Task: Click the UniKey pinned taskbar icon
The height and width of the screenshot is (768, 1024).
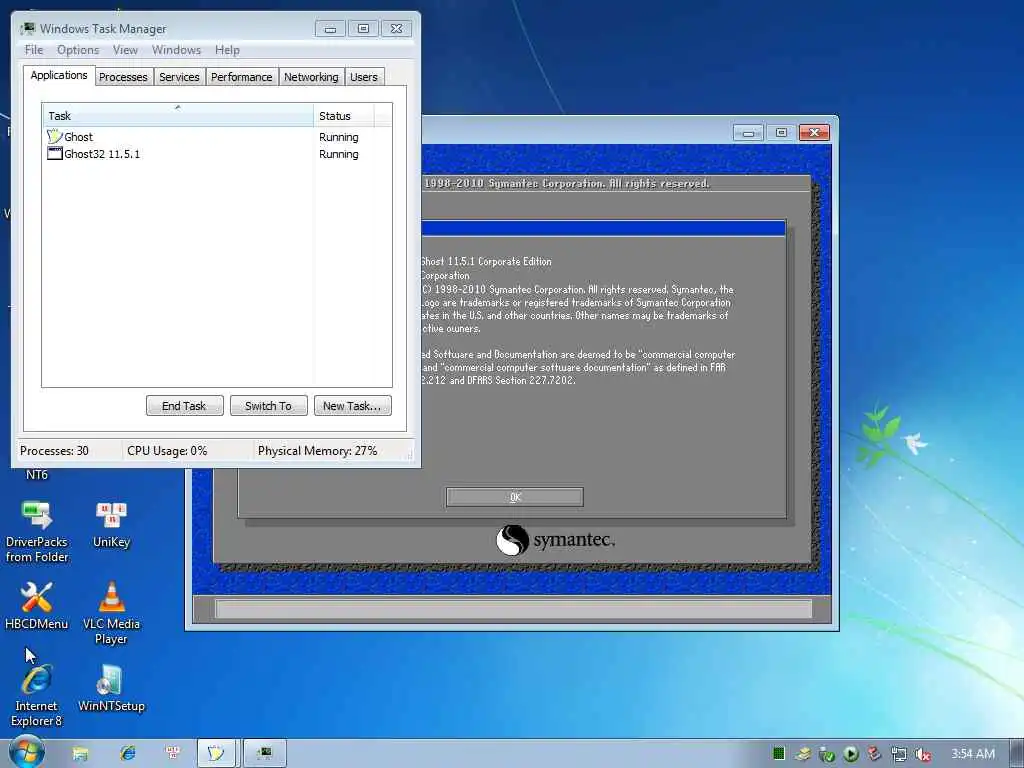Action: tap(173, 753)
